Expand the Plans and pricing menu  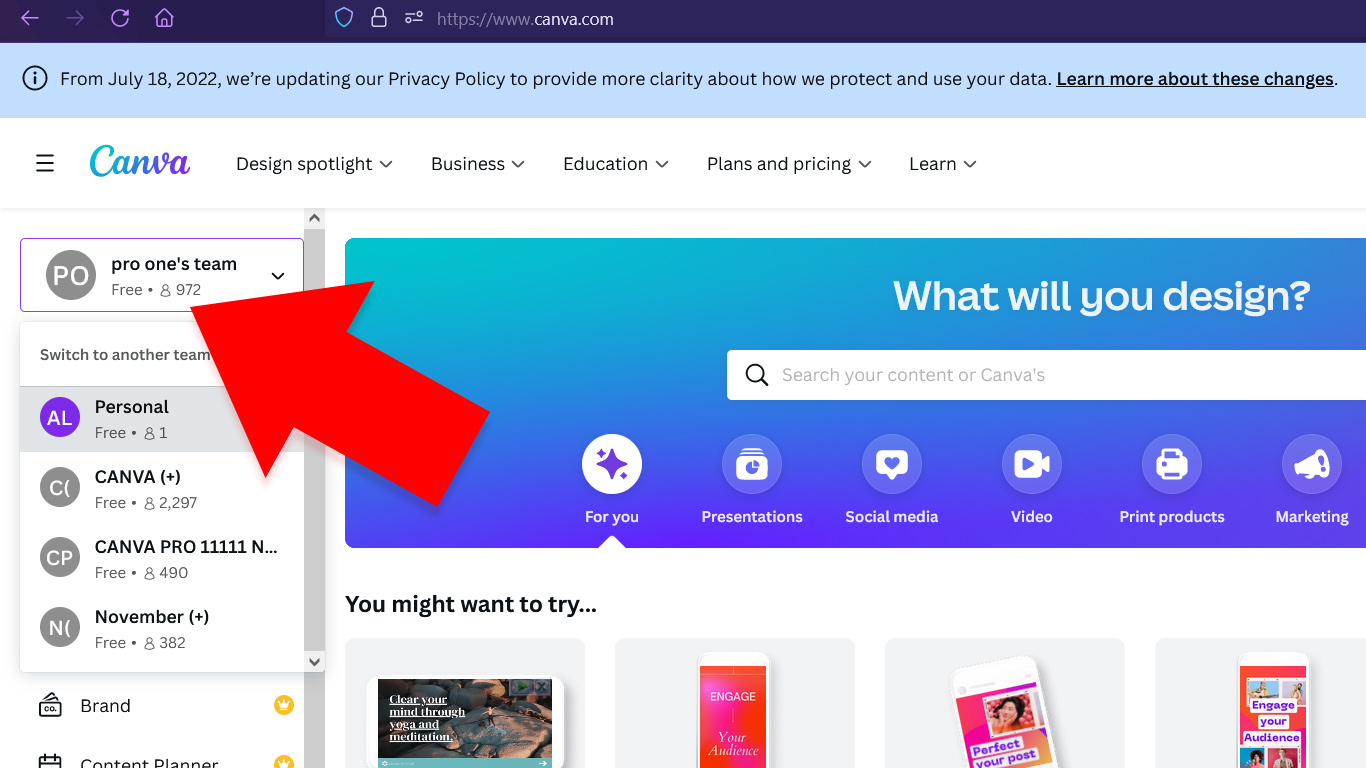pyautogui.click(x=789, y=164)
